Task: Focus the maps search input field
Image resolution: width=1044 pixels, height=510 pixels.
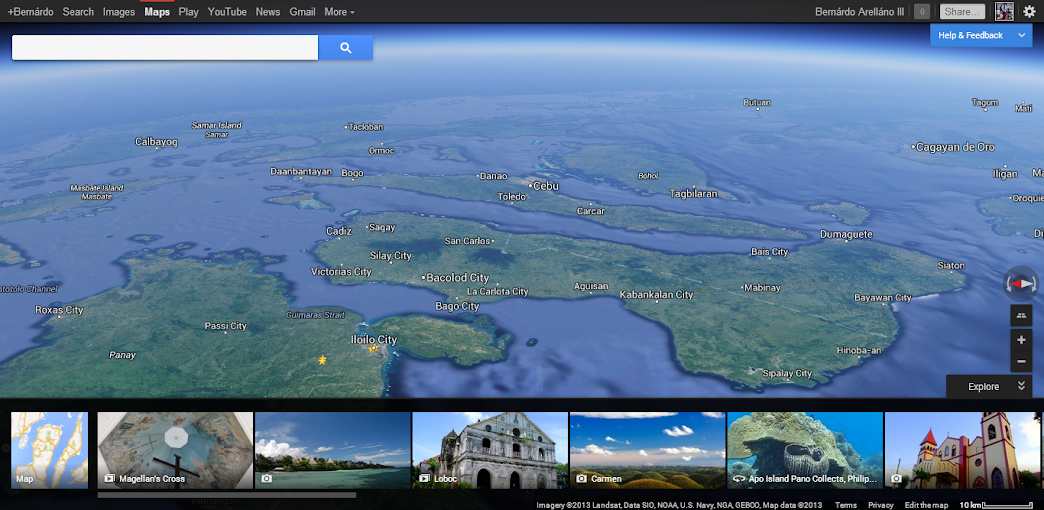Action: coord(165,47)
